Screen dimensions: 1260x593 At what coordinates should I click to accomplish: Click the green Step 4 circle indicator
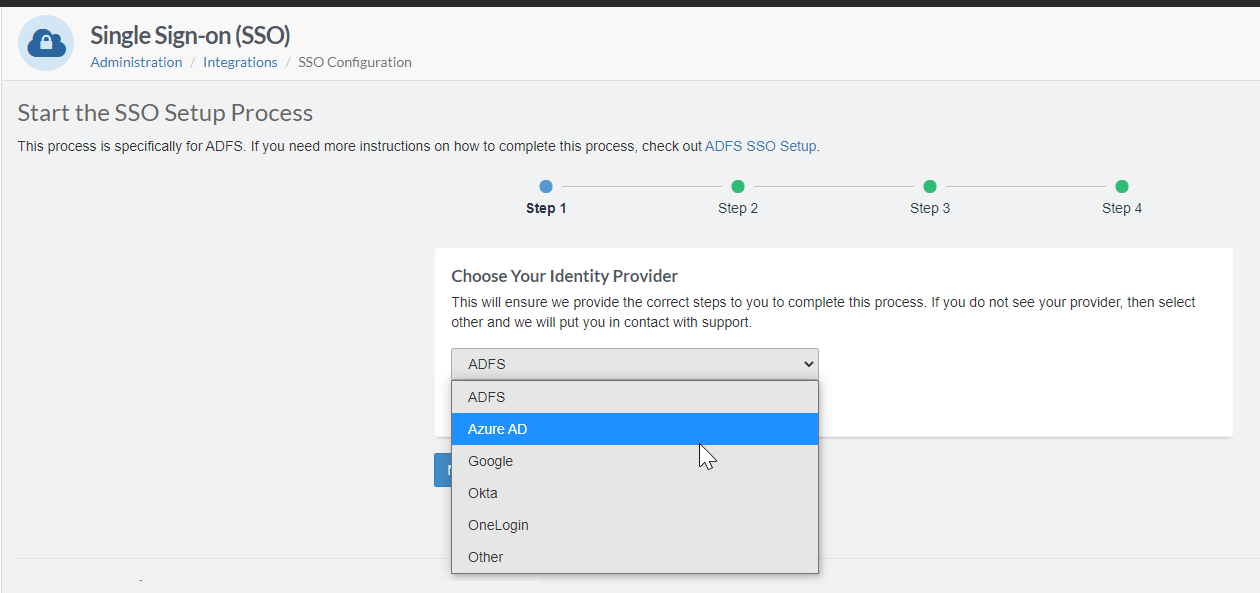point(1122,186)
